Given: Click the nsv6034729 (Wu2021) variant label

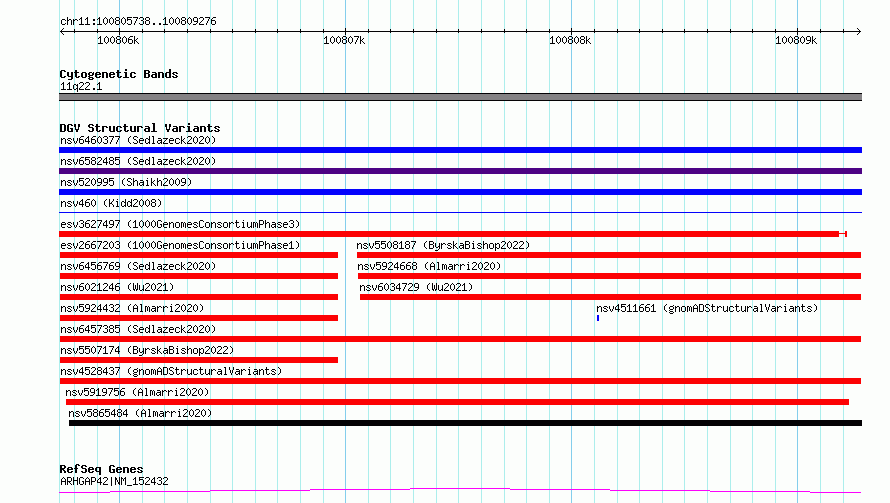Looking at the screenshot, I should click(x=416, y=287).
